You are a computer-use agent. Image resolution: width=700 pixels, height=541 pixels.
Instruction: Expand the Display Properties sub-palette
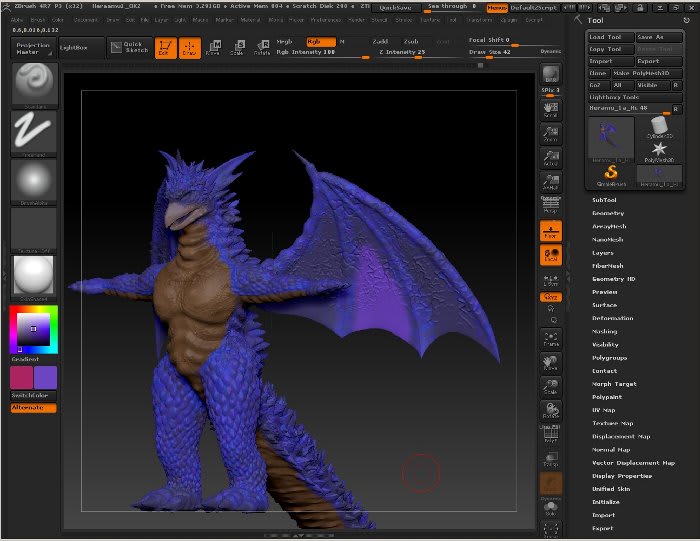pos(622,476)
